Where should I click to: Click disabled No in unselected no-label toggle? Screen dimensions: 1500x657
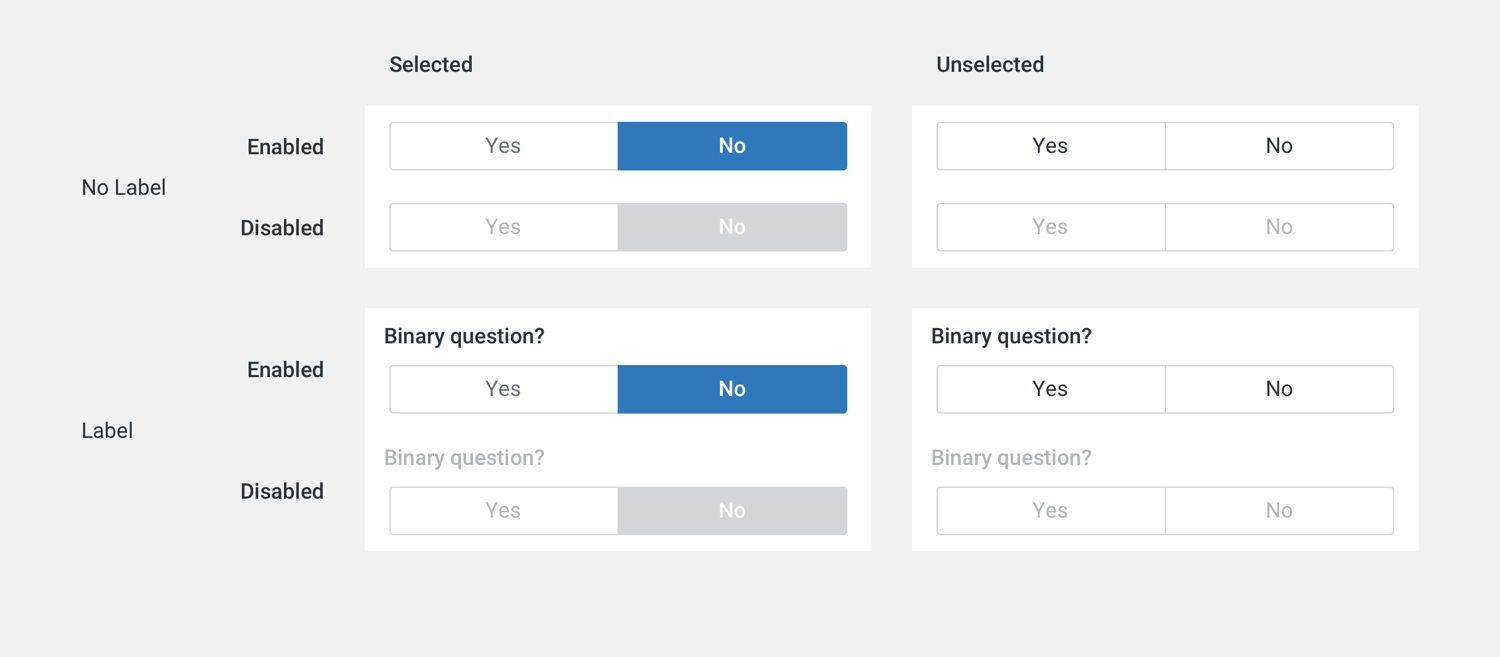click(x=1279, y=227)
